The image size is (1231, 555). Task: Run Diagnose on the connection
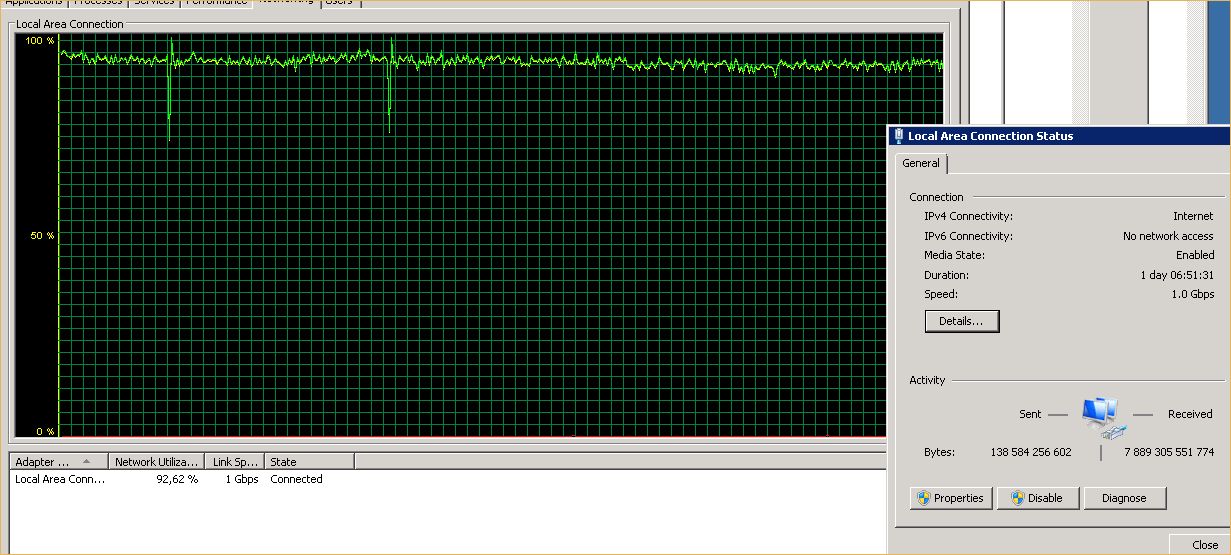point(1125,498)
